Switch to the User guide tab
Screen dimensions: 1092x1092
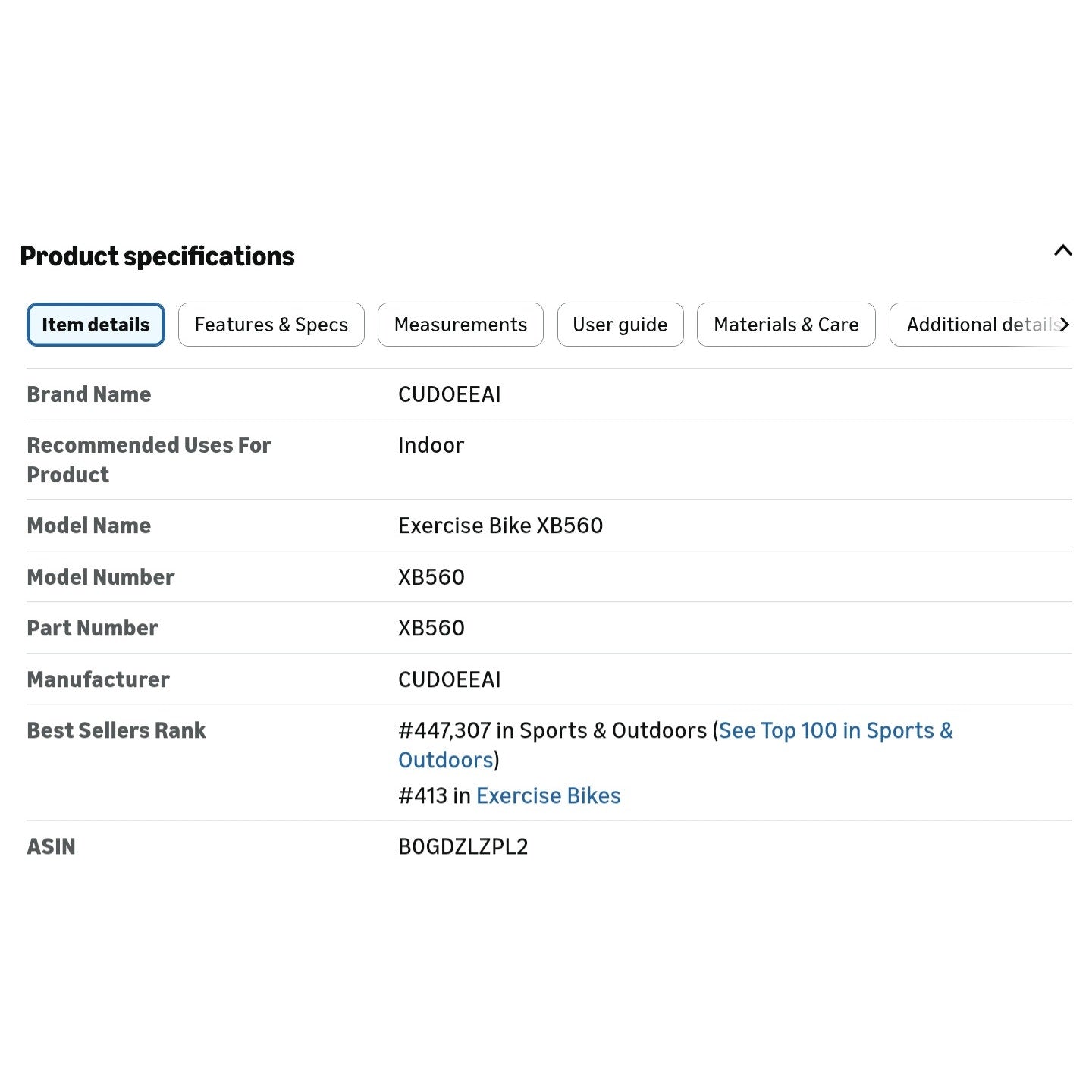pyautogui.click(x=620, y=325)
